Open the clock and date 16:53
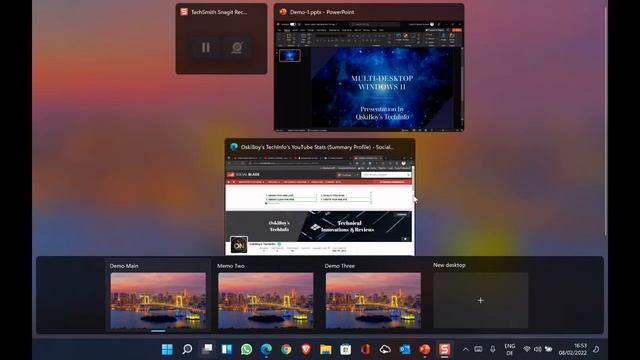Image resolution: width=640 pixels, height=360 pixels. [572, 349]
